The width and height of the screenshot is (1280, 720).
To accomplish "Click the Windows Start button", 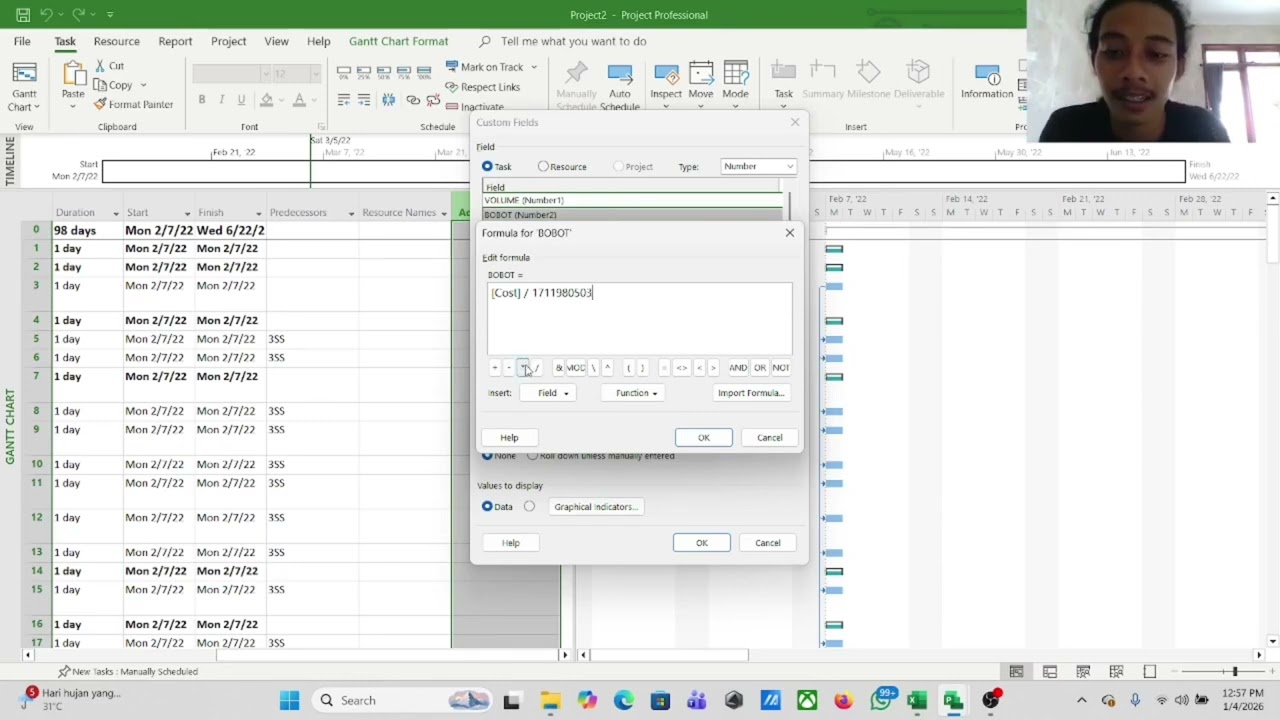I will coord(289,700).
